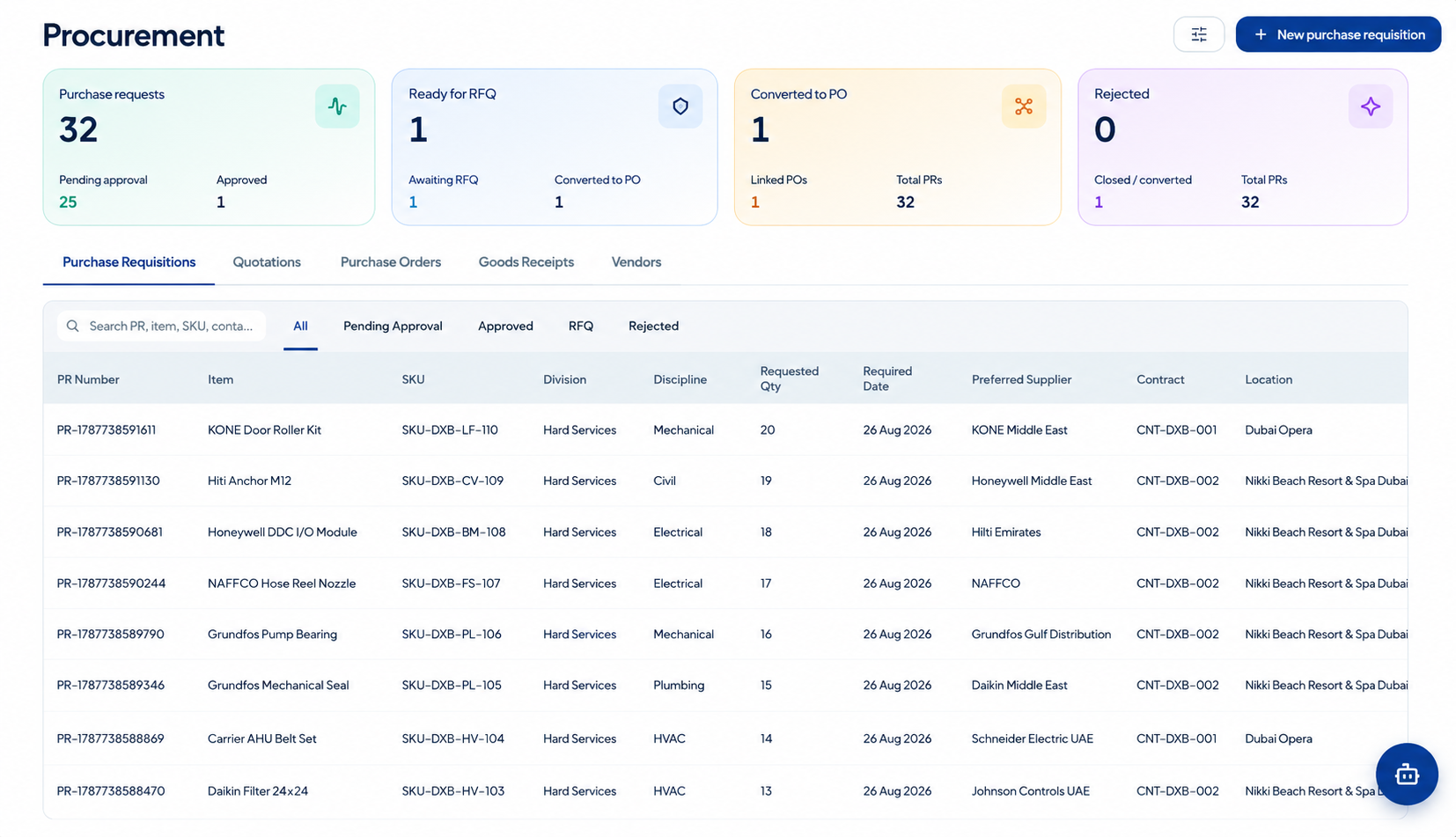Click the Item column header
This screenshot has width=1456, height=837.
[x=220, y=379]
